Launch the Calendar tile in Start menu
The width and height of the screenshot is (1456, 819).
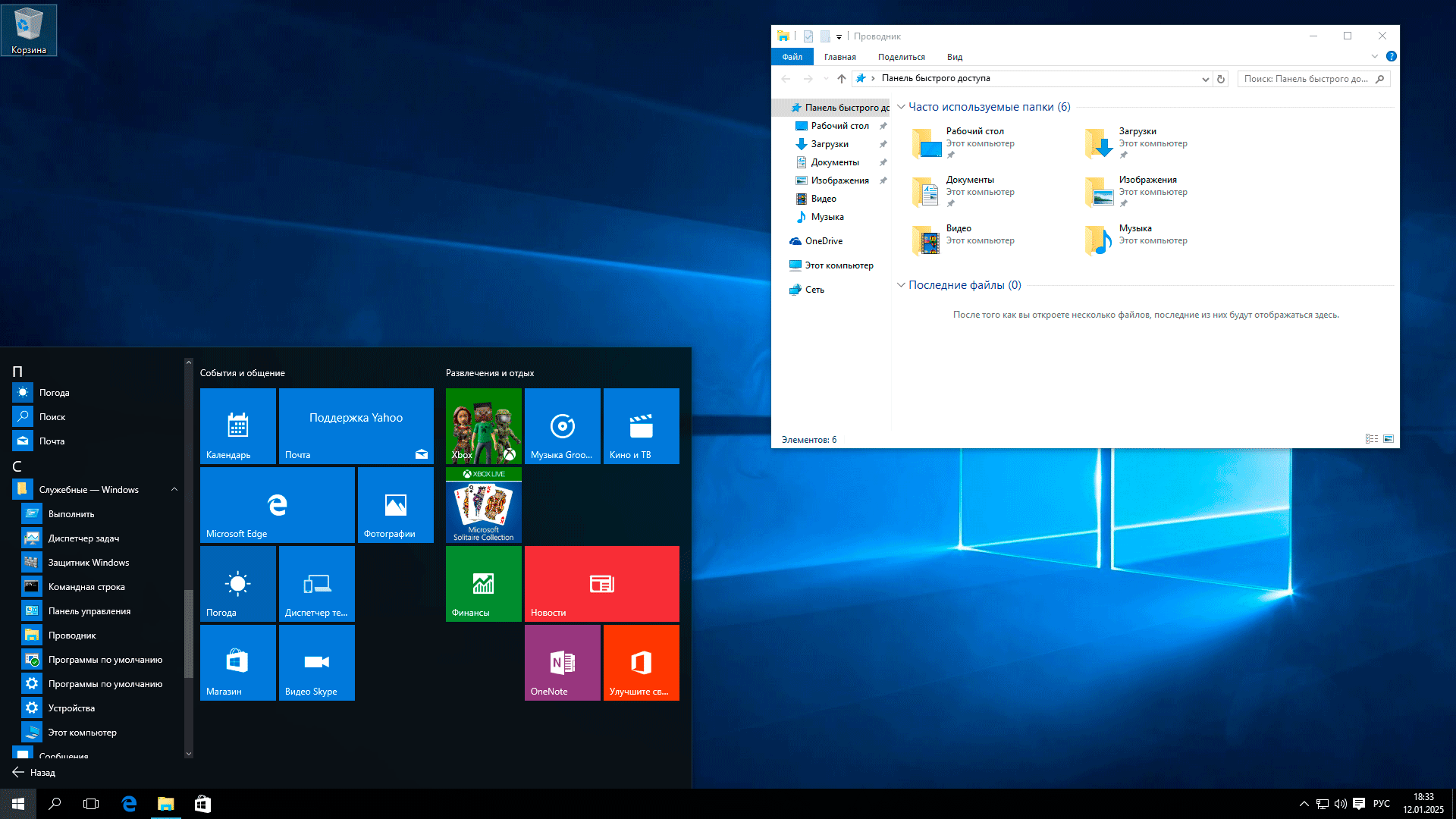tap(237, 425)
